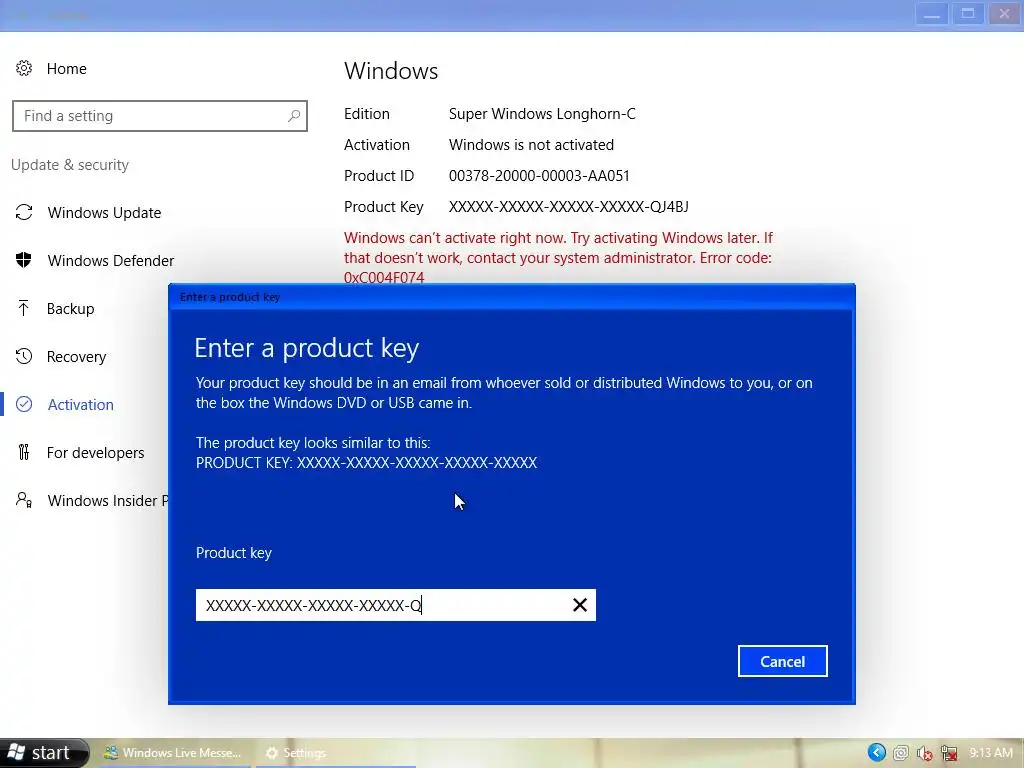Click the Product ID value 00378-20000-00003-AA051
This screenshot has height=768, width=1024.
coord(539,176)
